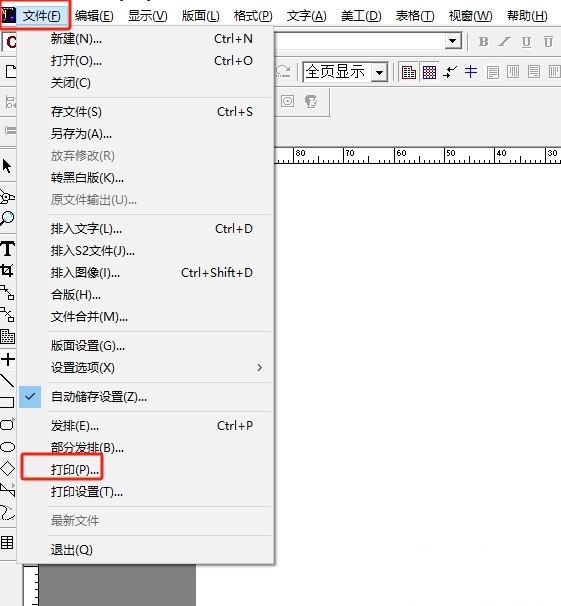Select the table tool at toolbox bottom
The width and height of the screenshot is (561, 606).
(x=7, y=543)
